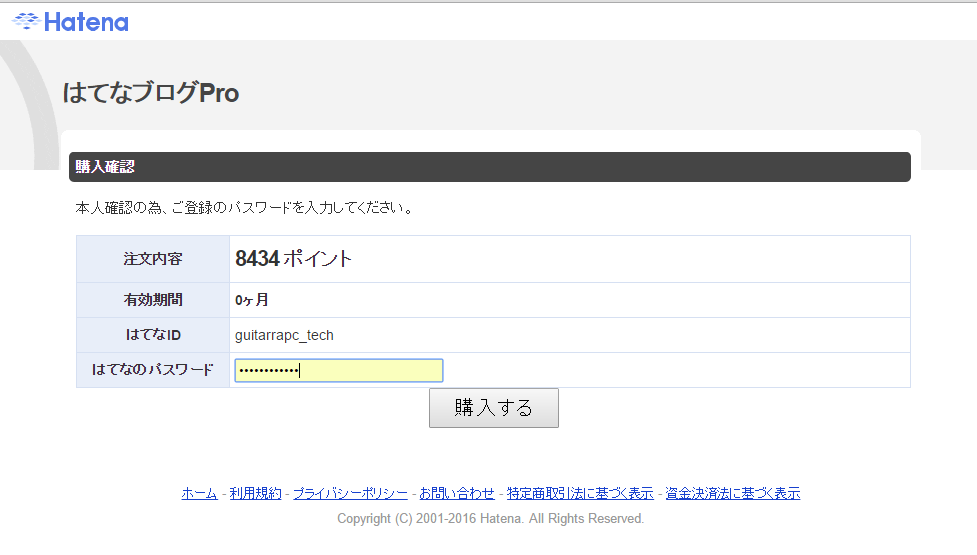Click the はてなブログPro heading
Image resolution: width=977 pixels, height=555 pixels.
[x=151, y=93]
